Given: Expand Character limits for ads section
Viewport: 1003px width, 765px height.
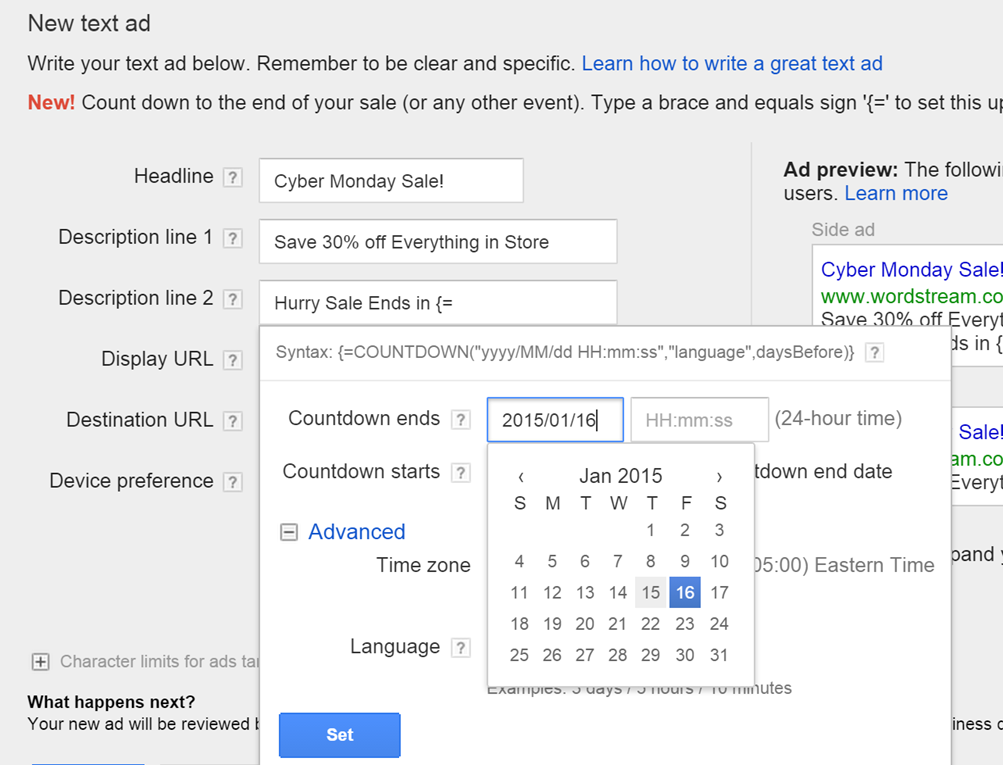Looking at the screenshot, I should (x=40, y=661).
